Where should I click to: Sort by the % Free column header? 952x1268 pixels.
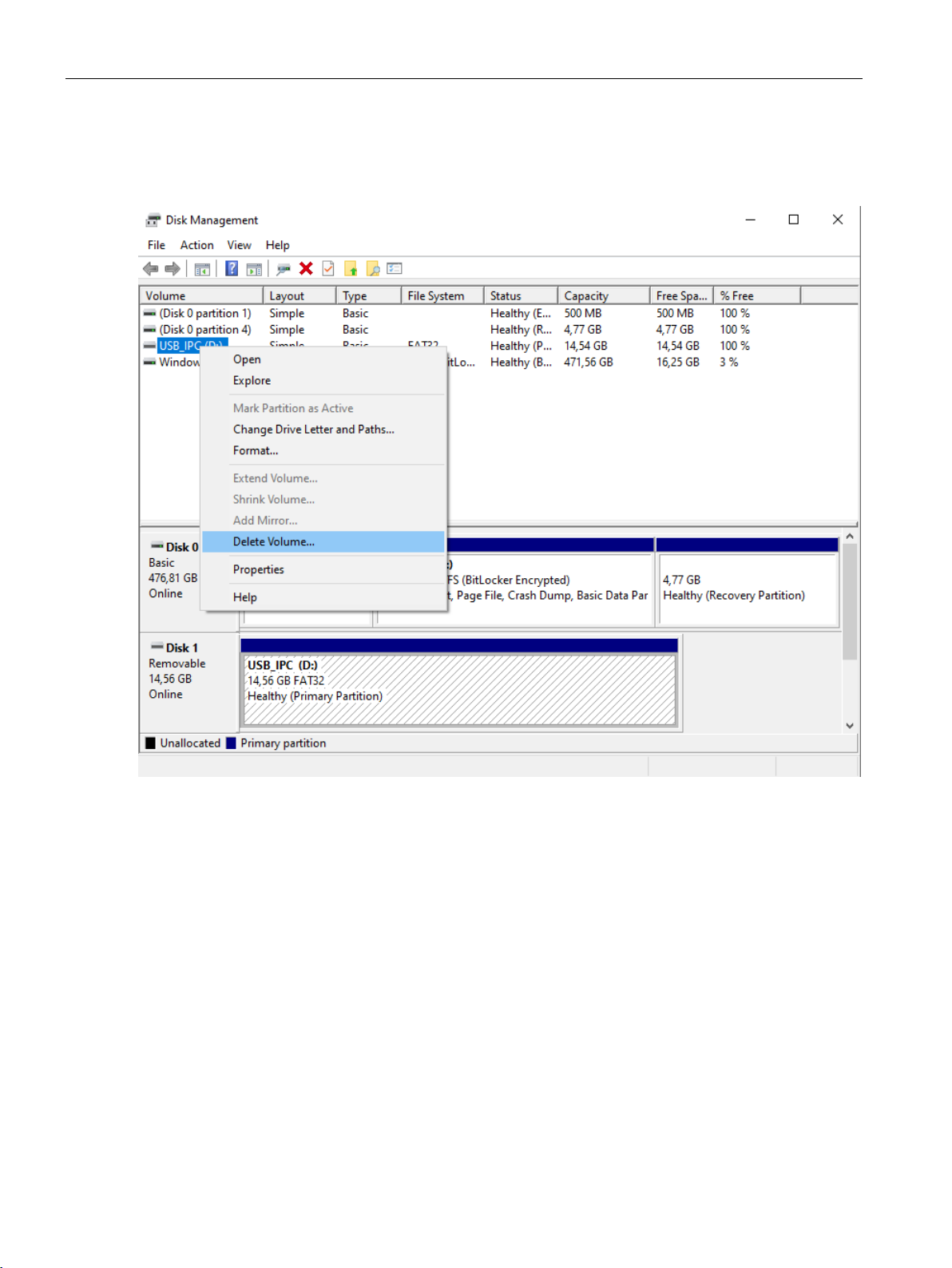tap(756, 295)
